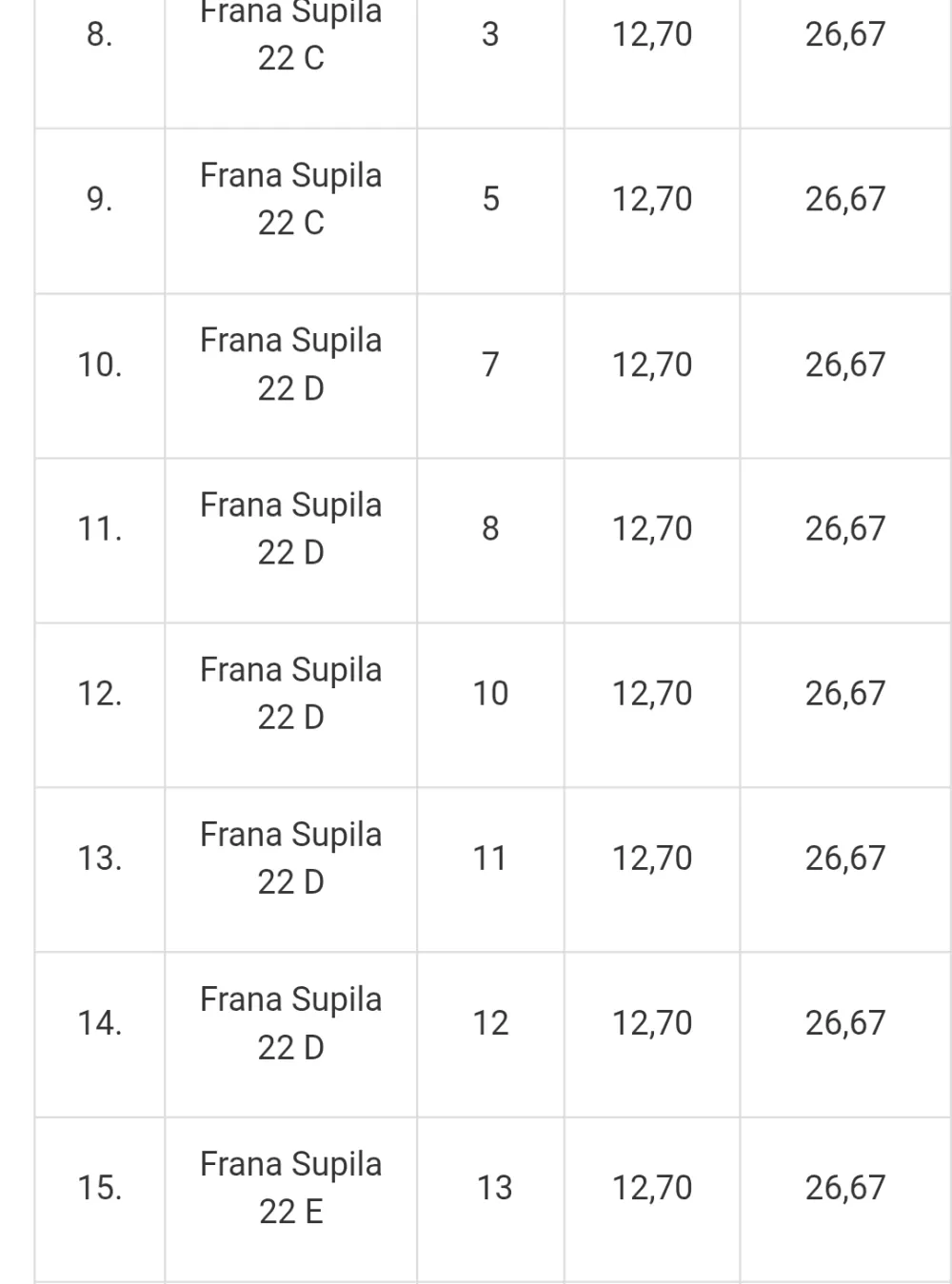The image size is (952, 1284).
Task: Select row number 15. cell
Action: click(x=99, y=1188)
